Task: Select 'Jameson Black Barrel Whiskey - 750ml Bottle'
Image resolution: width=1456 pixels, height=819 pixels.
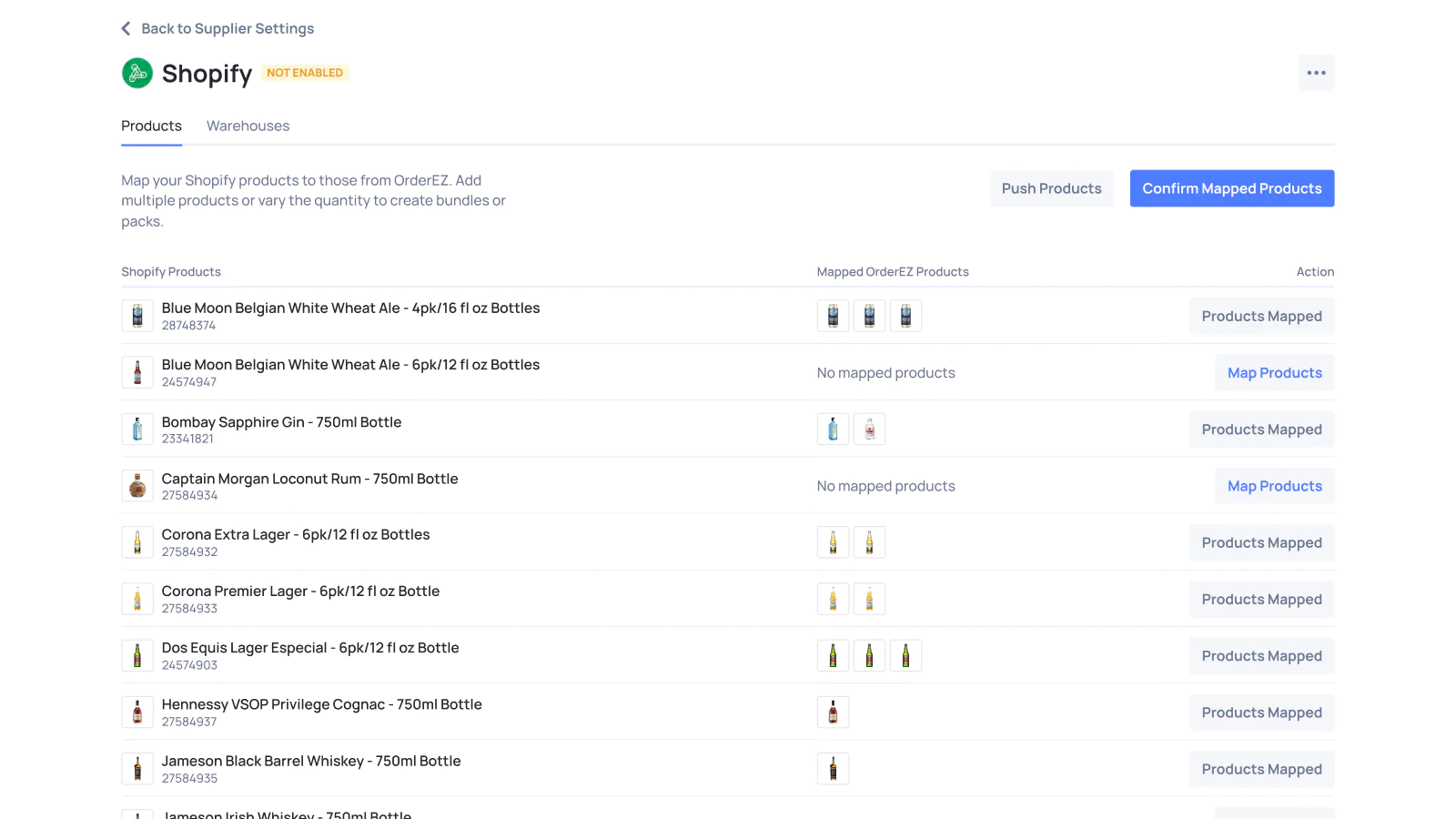Action: (311, 761)
